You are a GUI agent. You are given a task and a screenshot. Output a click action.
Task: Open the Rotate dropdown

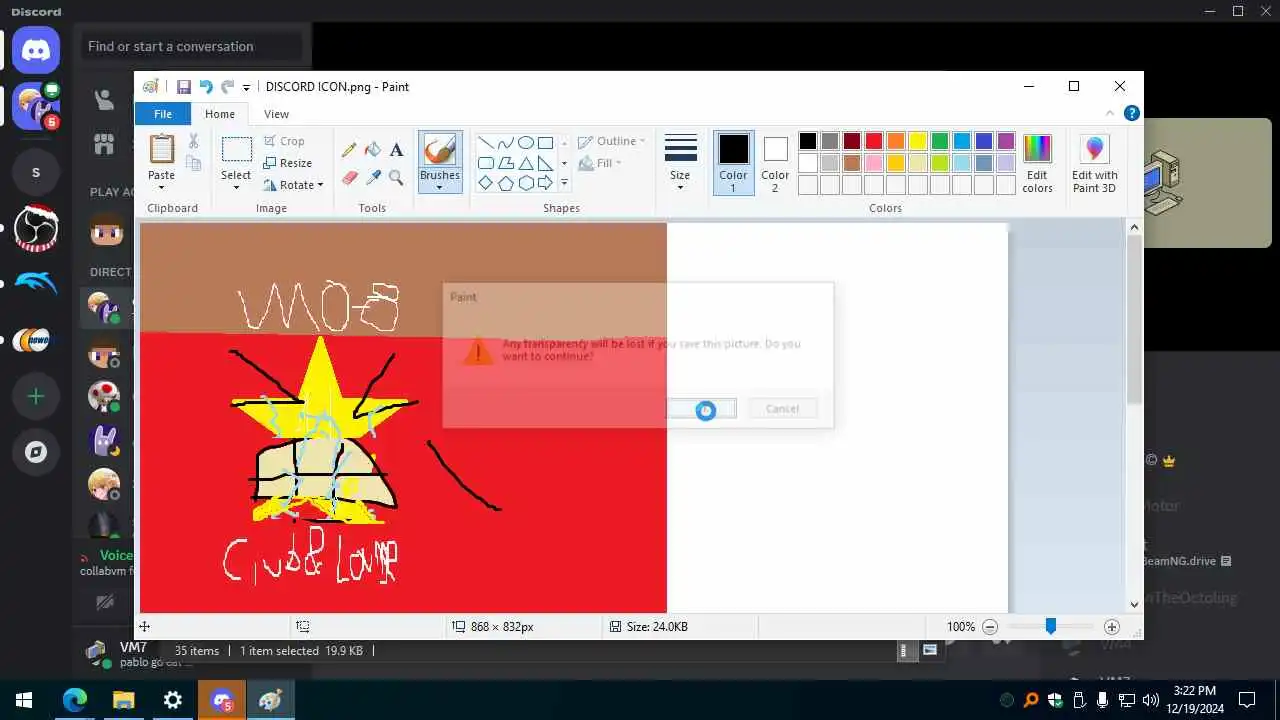pyautogui.click(x=293, y=185)
